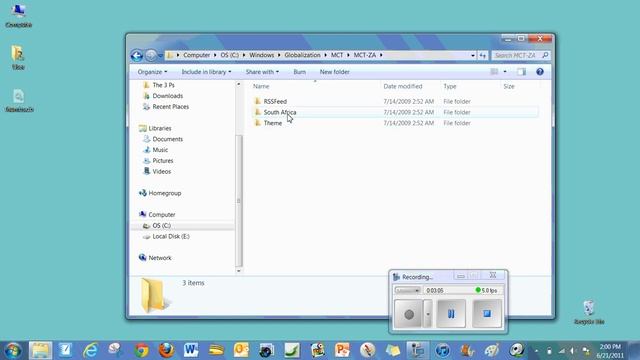Open iTunes from taskbar
This screenshot has height=360, width=640.
coord(442,350)
